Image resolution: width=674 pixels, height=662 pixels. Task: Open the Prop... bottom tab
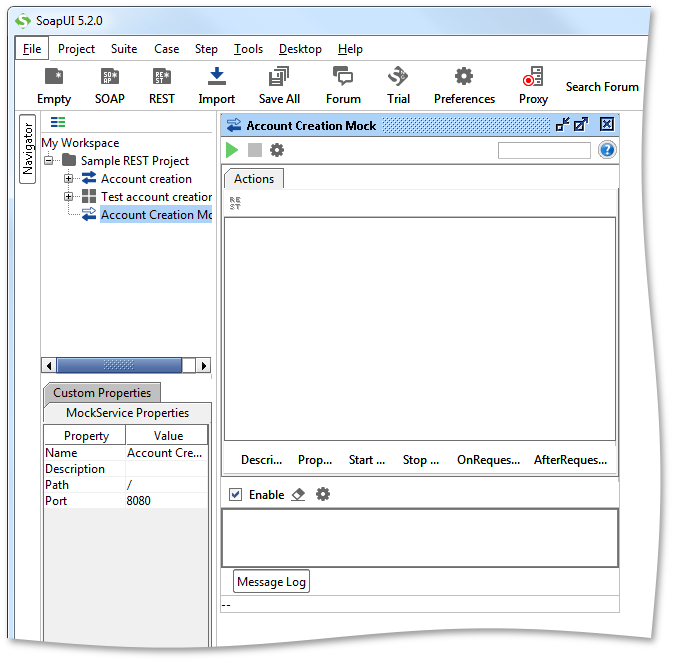[x=315, y=460]
